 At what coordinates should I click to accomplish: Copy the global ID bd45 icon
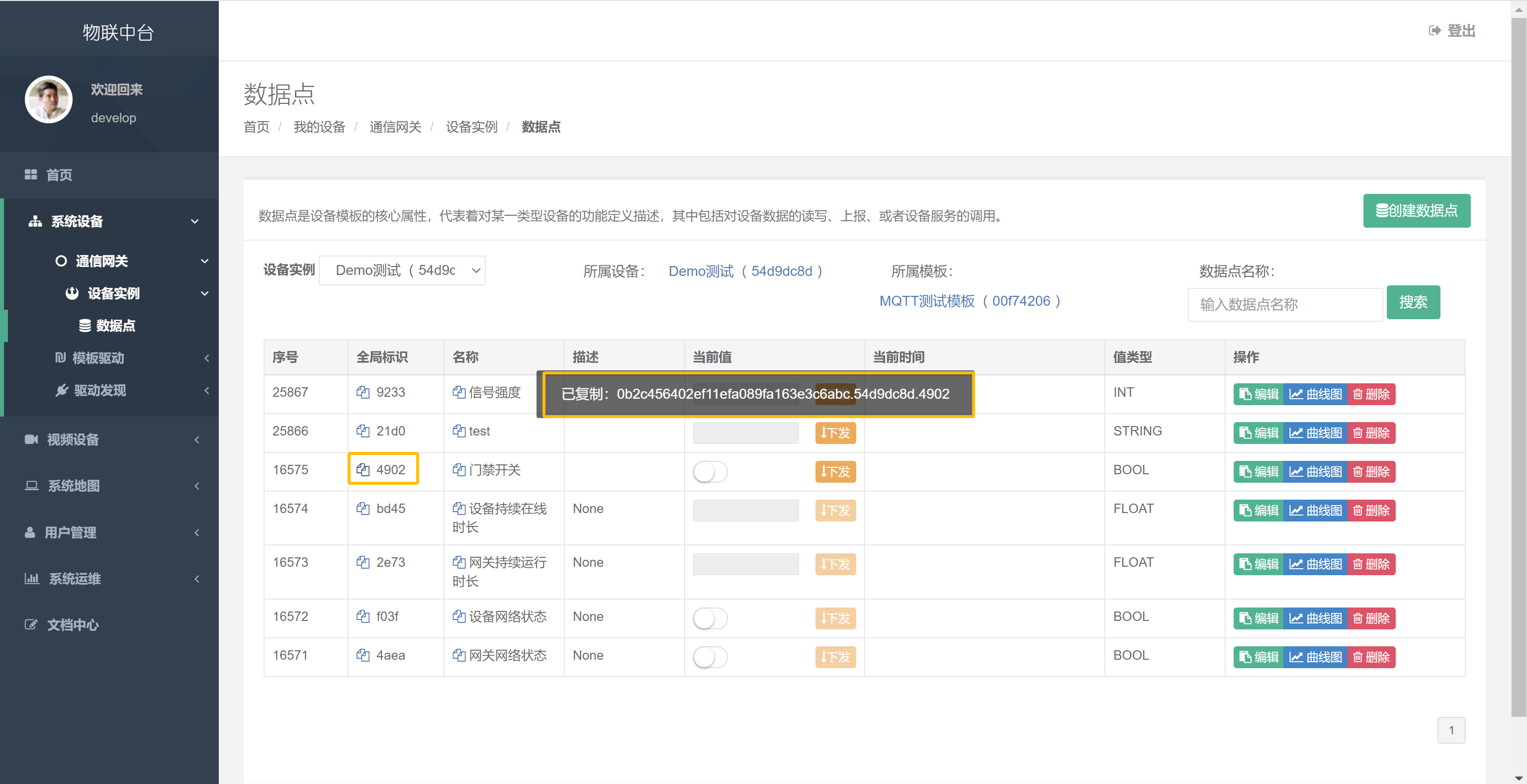click(363, 508)
